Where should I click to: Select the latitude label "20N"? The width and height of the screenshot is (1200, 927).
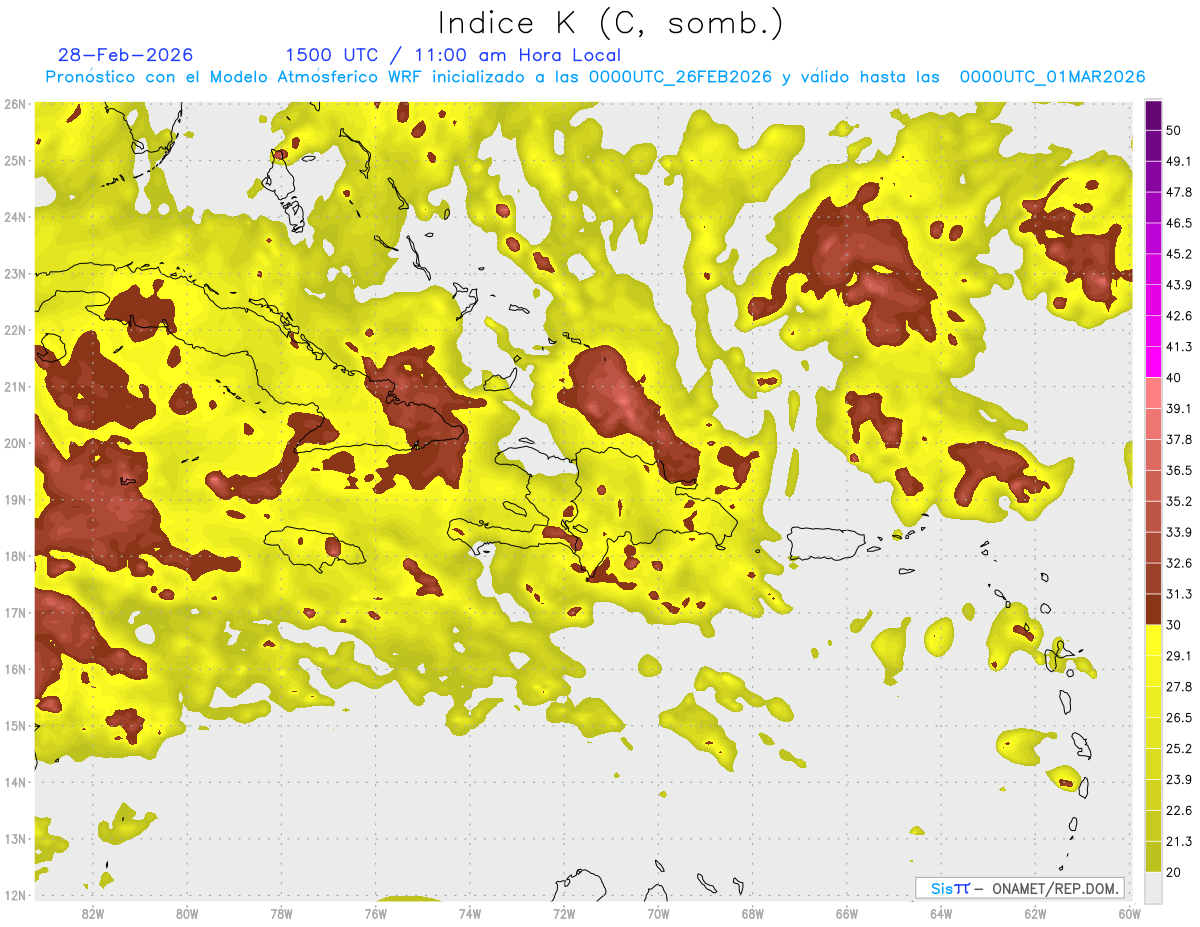tap(14, 443)
